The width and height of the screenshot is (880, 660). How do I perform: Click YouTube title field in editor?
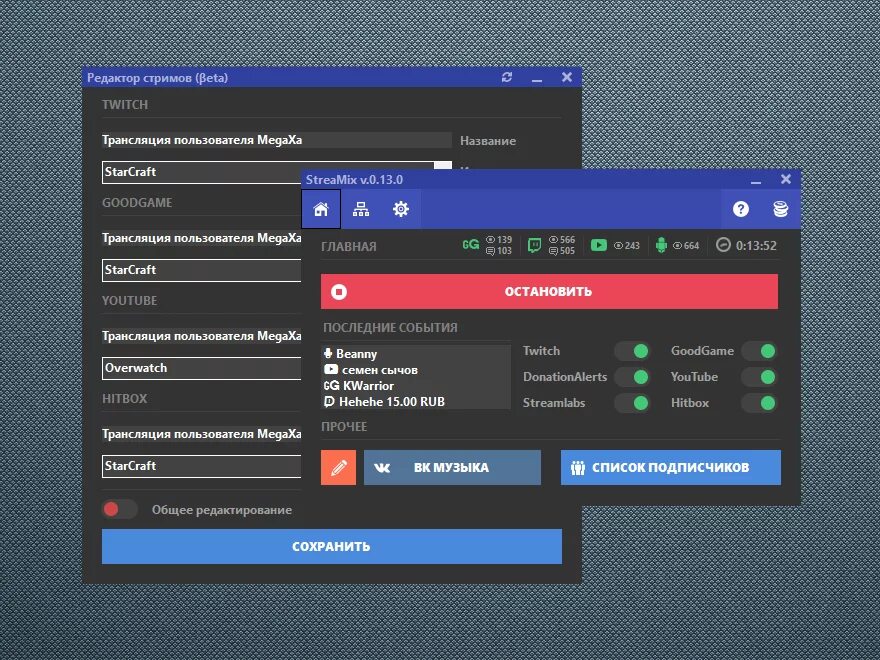201,336
